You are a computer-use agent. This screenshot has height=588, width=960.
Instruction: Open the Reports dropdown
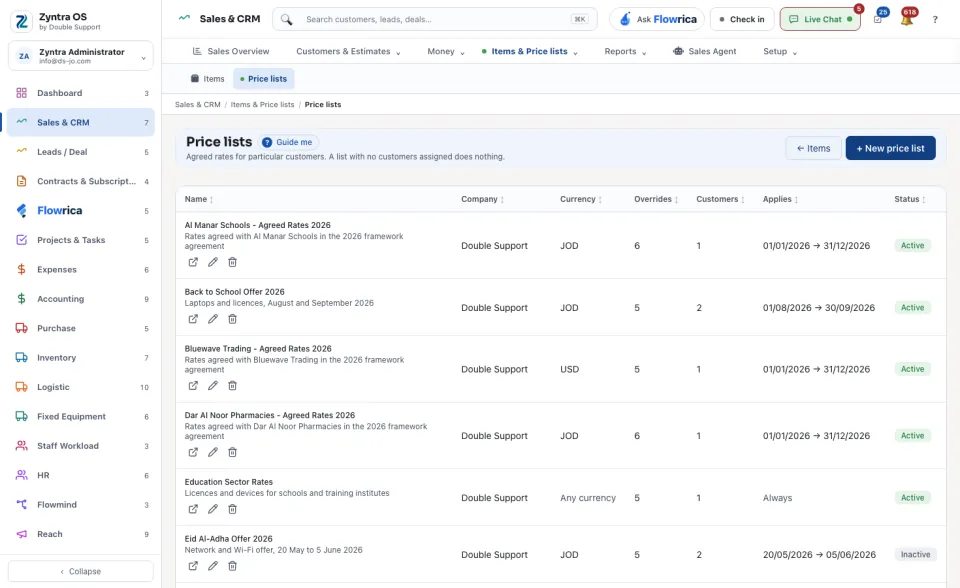[x=625, y=51]
